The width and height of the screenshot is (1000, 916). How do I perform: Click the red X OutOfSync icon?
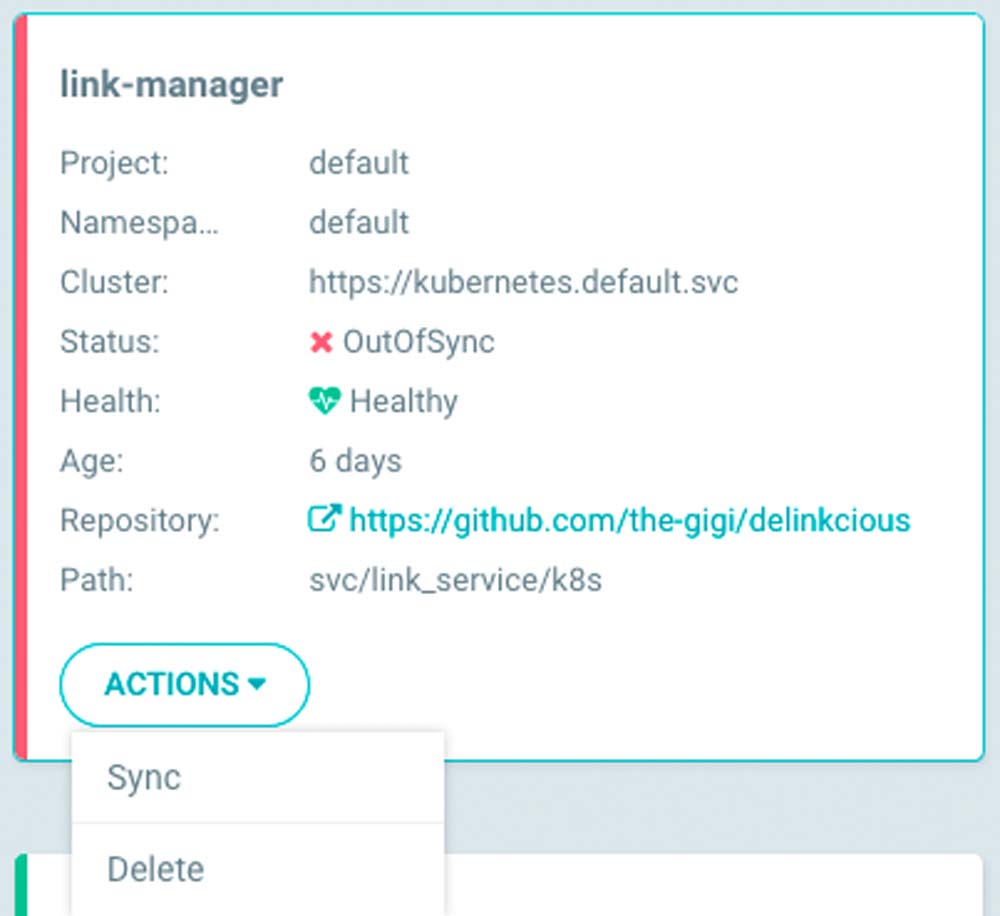(321, 342)
